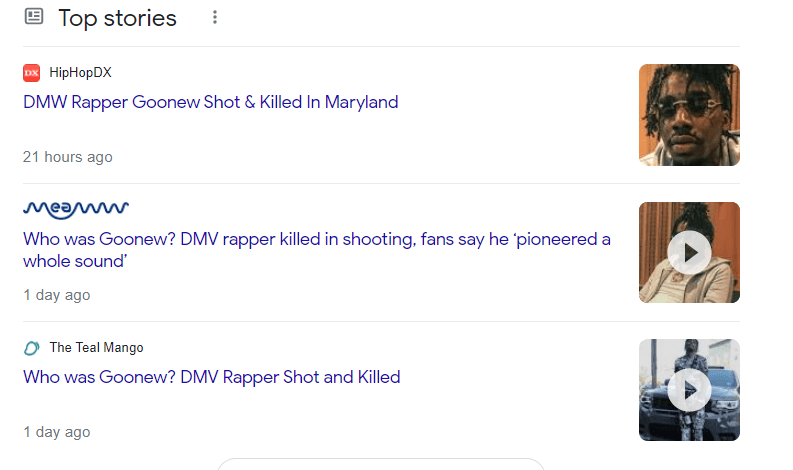Open the 'pioneered a whole sound' article
The image size is (793, 470).
[316, 250]
